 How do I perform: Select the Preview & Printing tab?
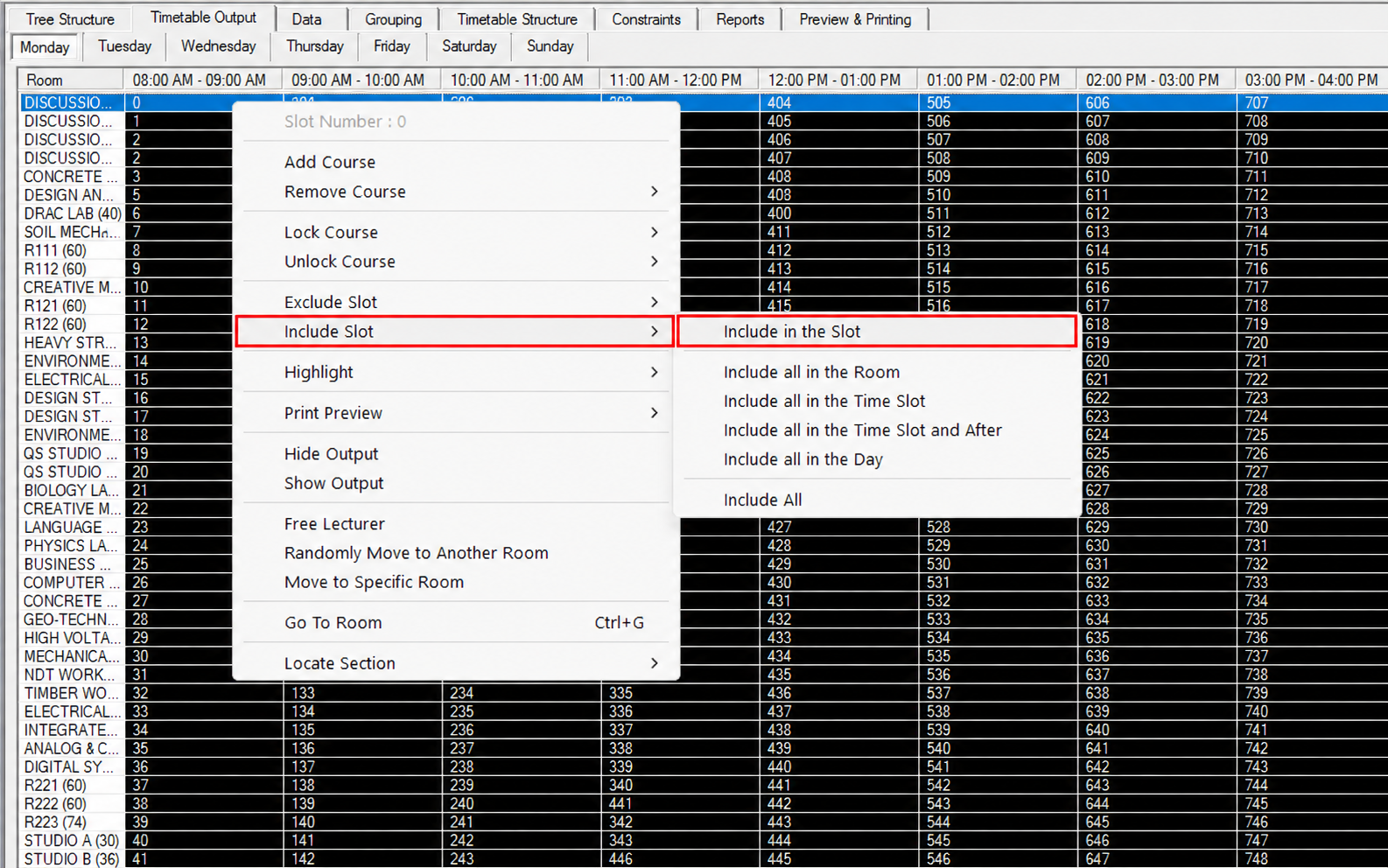click(x=855, y=19)
